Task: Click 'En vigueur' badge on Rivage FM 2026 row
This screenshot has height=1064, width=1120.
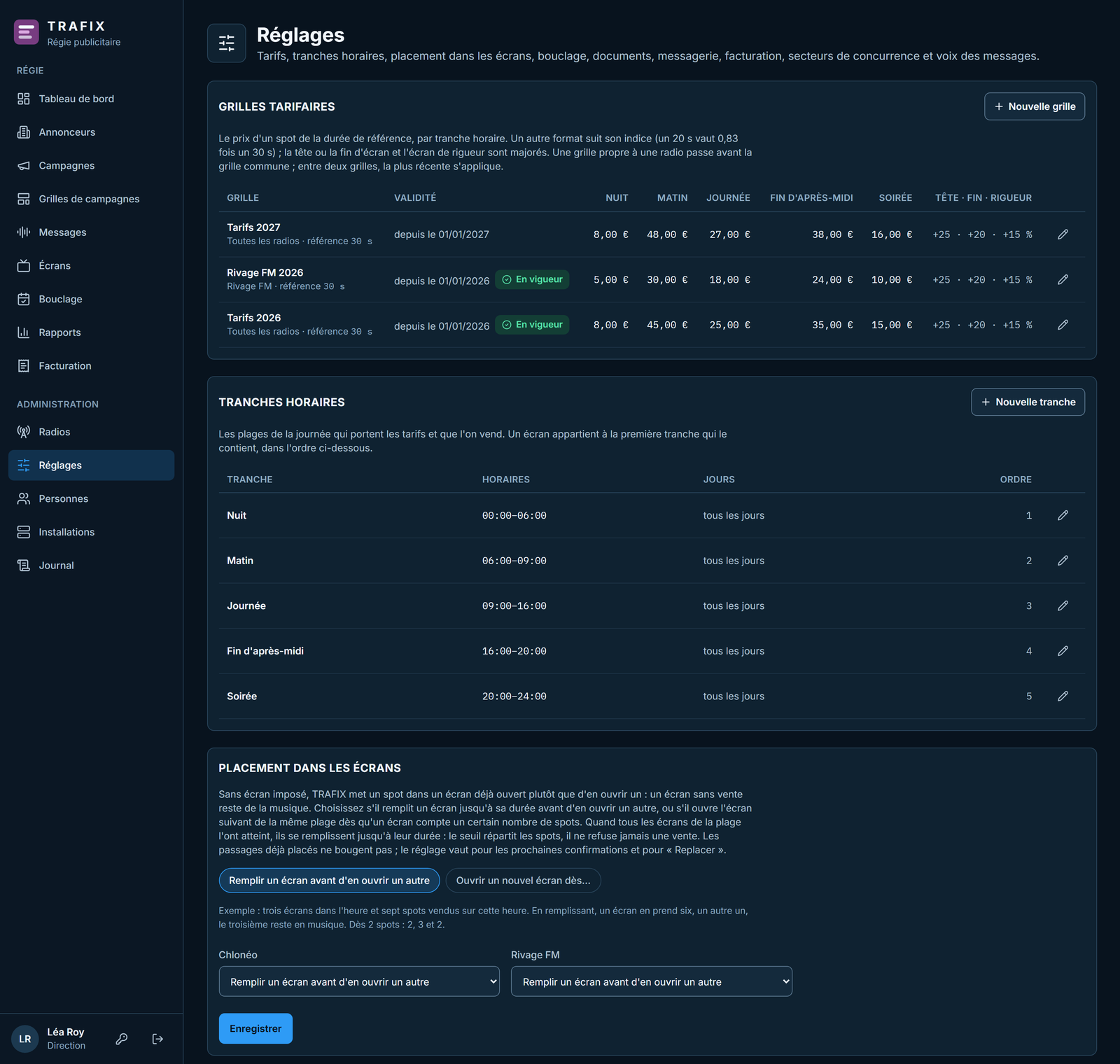Action: (x=532, y=279)
